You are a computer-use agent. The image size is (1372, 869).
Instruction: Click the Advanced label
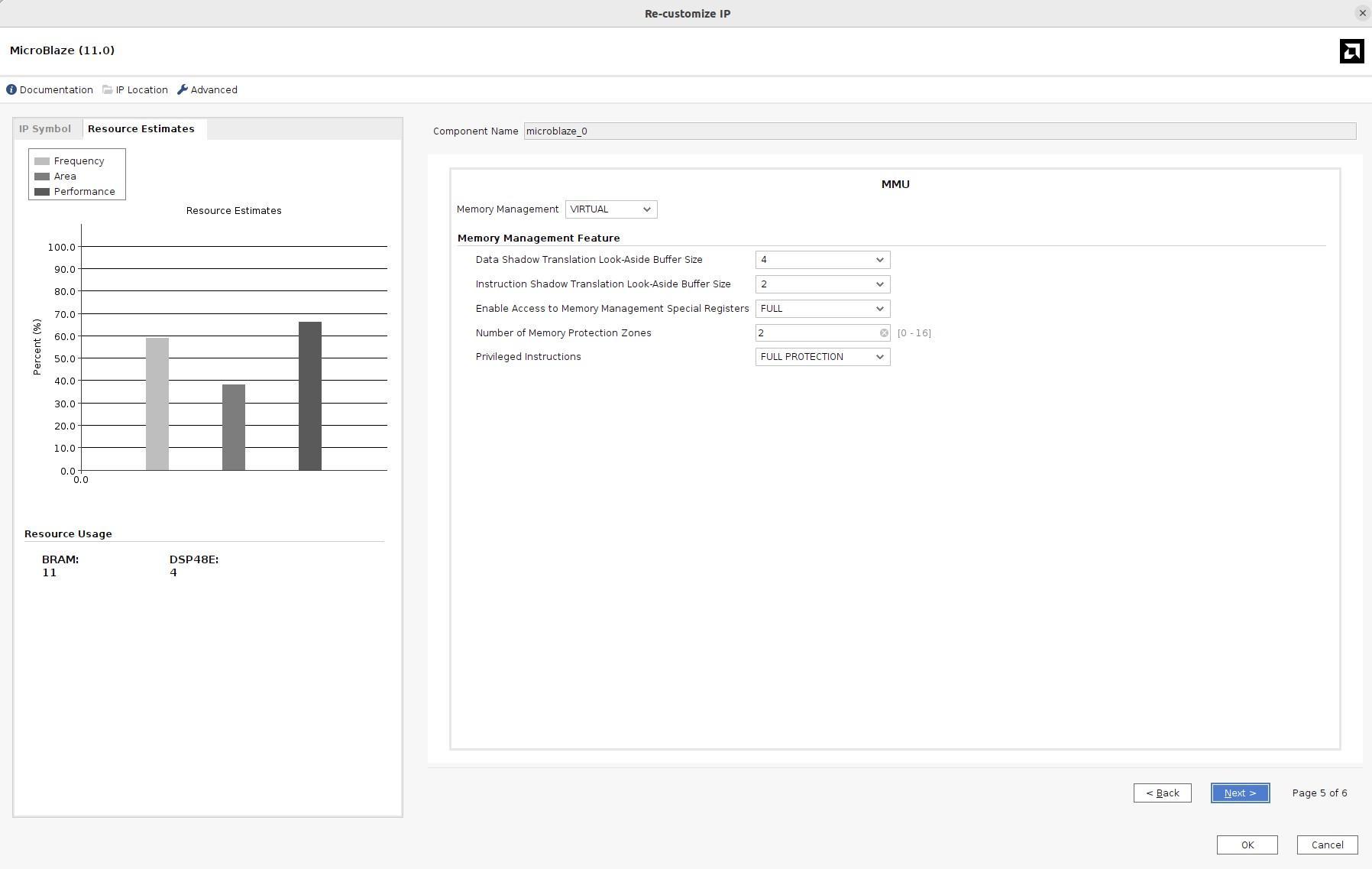[x=214, y=90]
